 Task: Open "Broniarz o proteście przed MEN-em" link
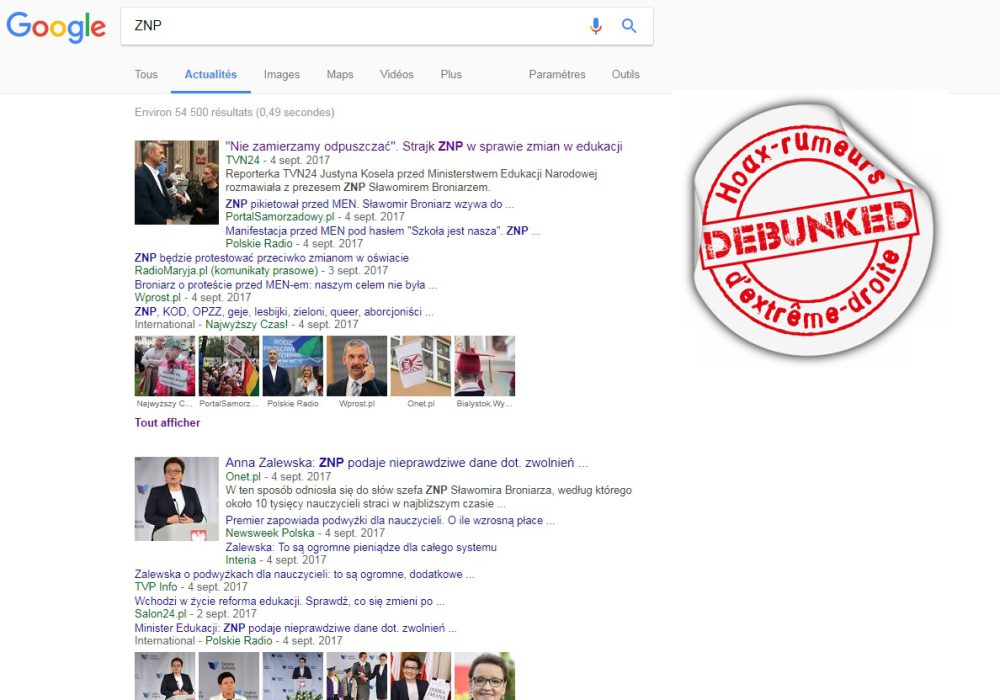point(286,284)
